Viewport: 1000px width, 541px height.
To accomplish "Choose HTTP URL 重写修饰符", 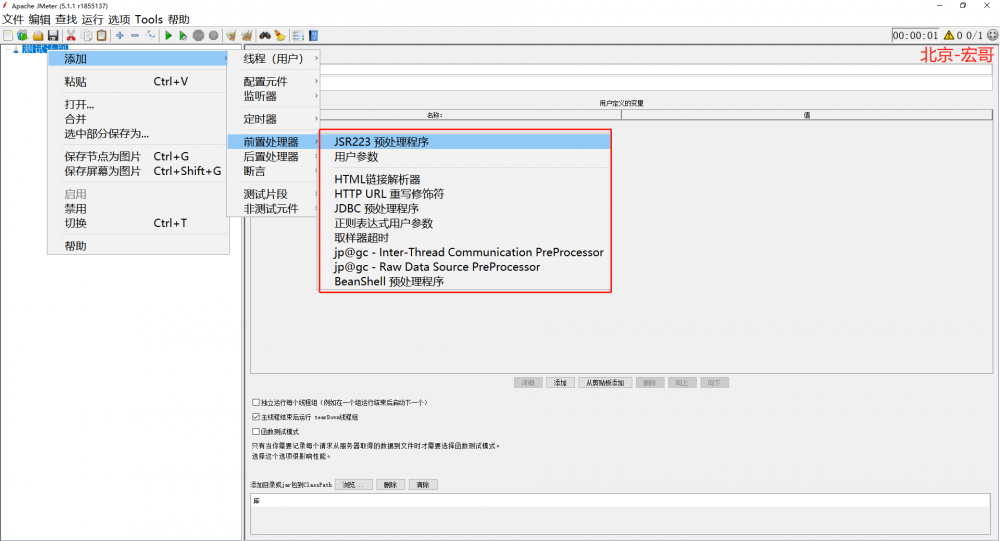I will coord(465,194).
